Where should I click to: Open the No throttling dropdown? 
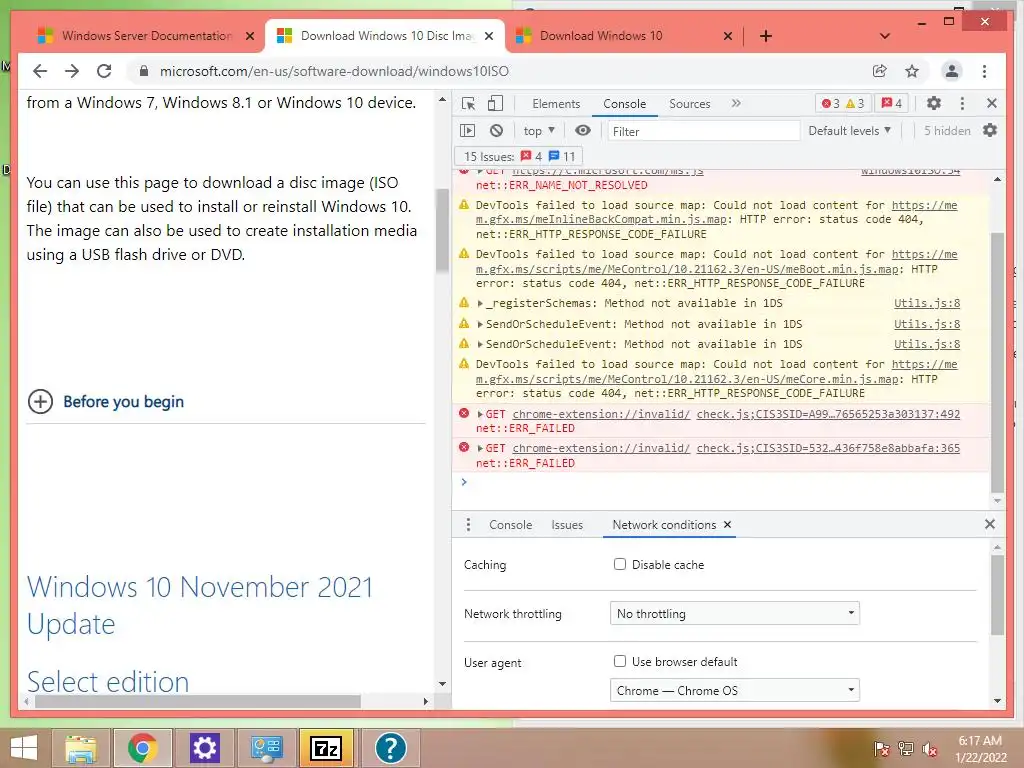[x=735, y=613]
